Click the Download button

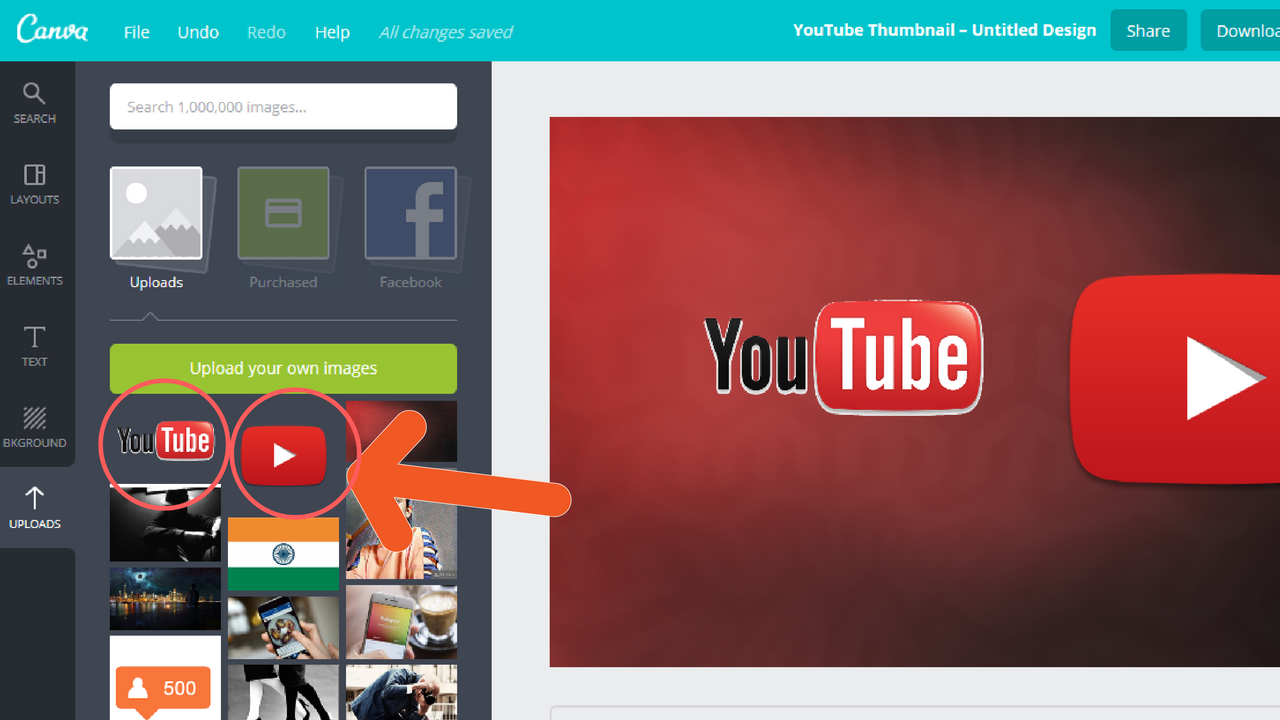[1241, 31]
